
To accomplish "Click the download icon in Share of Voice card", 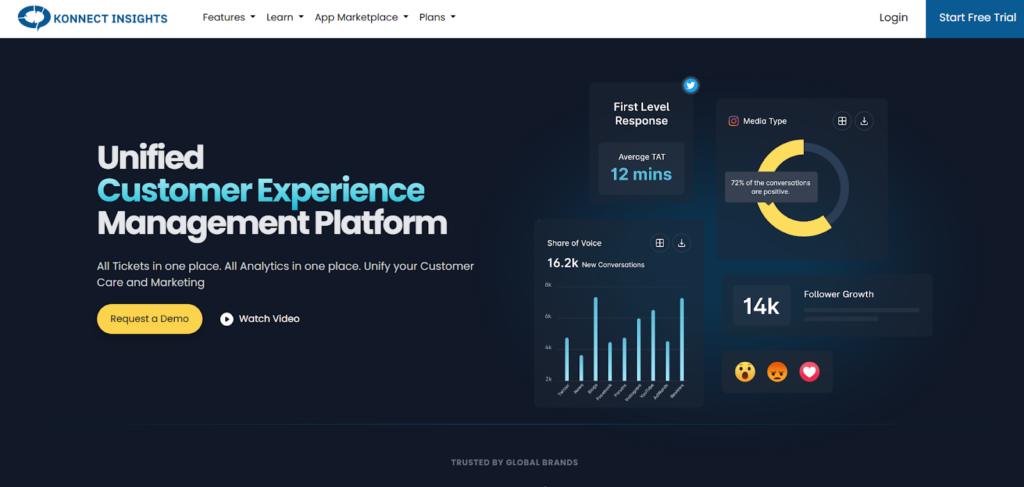I will (x=682, y=243).
